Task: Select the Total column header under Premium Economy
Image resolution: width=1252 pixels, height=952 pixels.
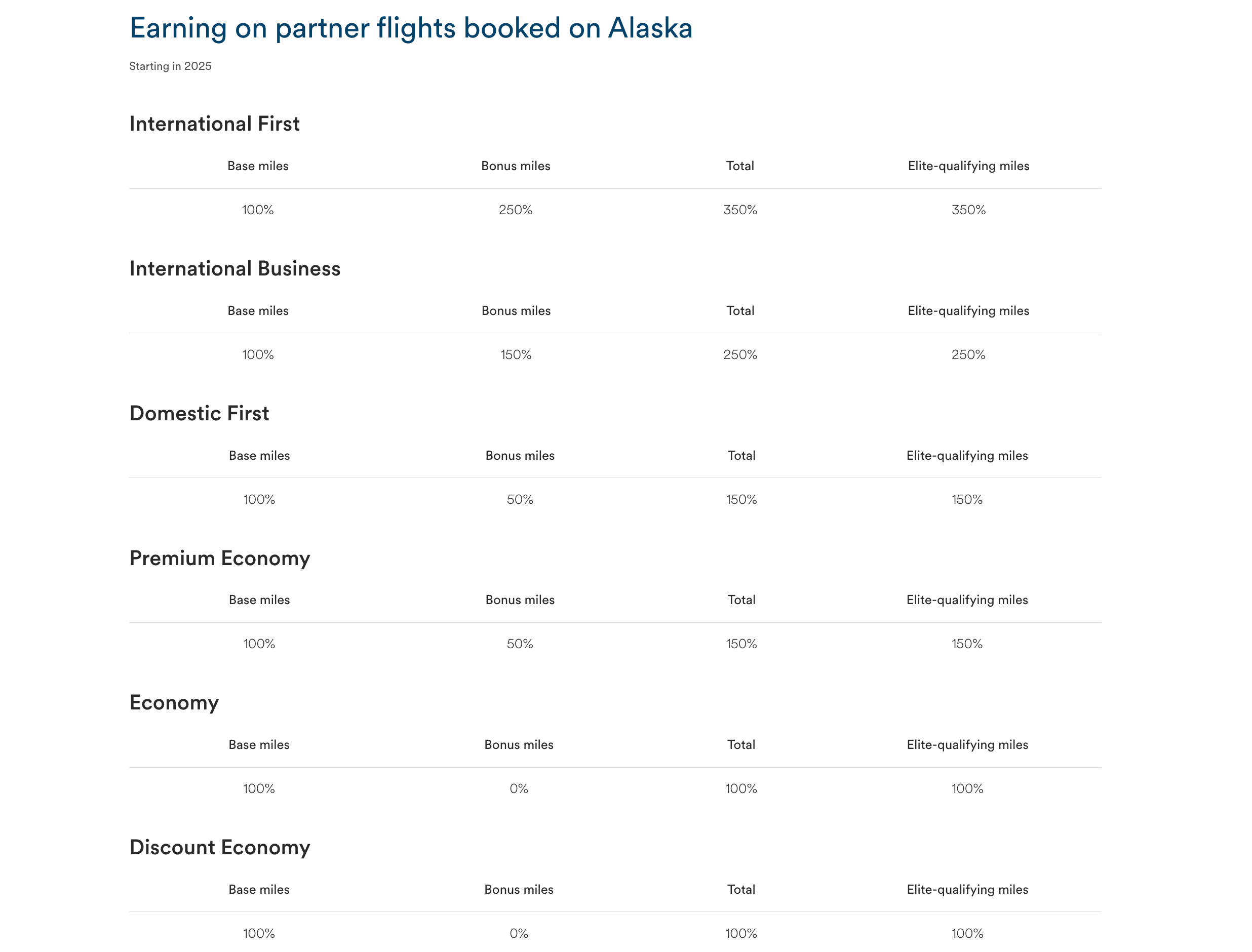Action: tap(741, 600)
